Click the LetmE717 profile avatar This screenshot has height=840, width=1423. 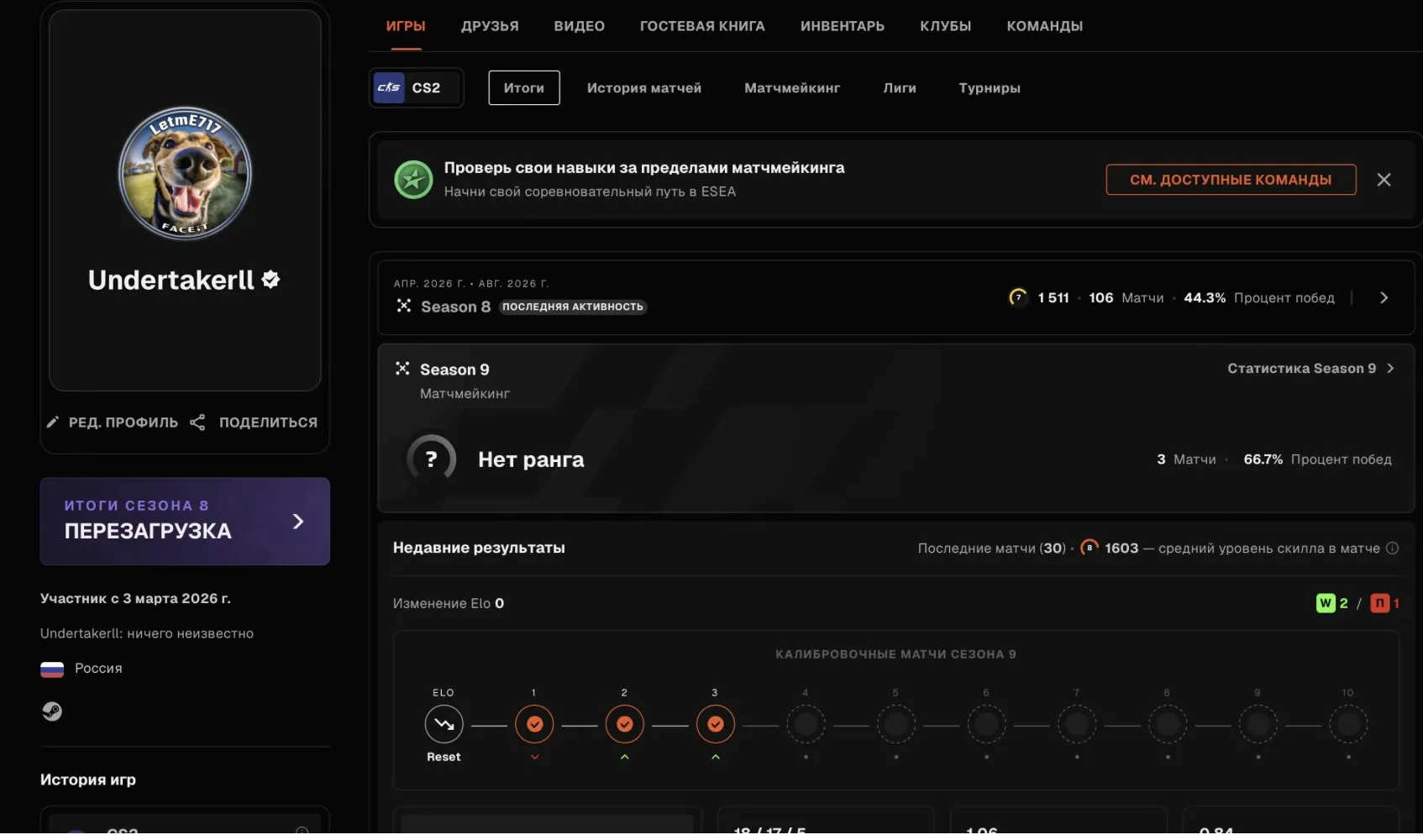(x=185, y=173)
